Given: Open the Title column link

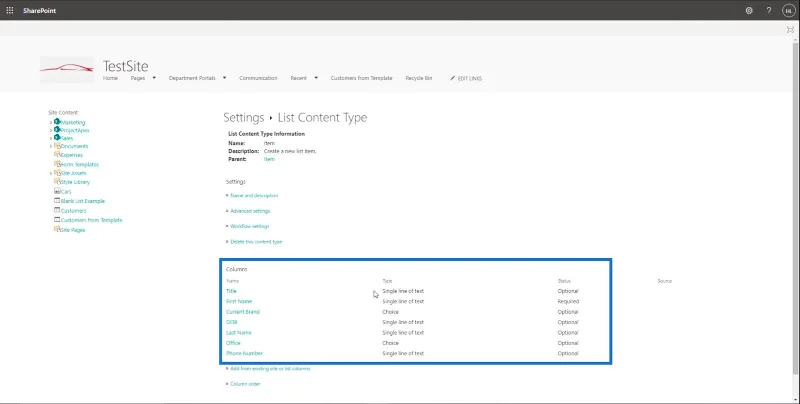Looking at the screenshot, I should (x=231, y=291).
